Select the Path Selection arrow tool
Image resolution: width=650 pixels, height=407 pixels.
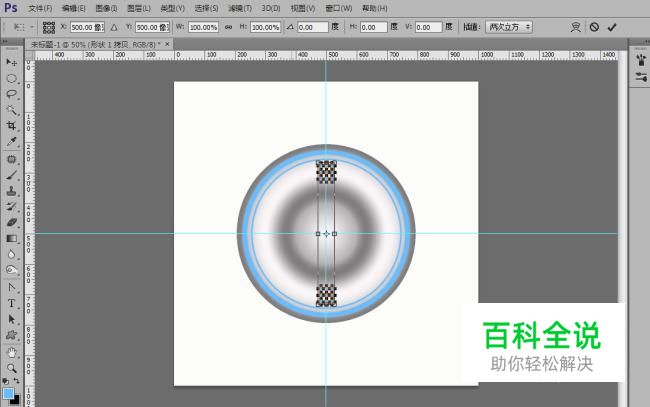pos(11,319)
